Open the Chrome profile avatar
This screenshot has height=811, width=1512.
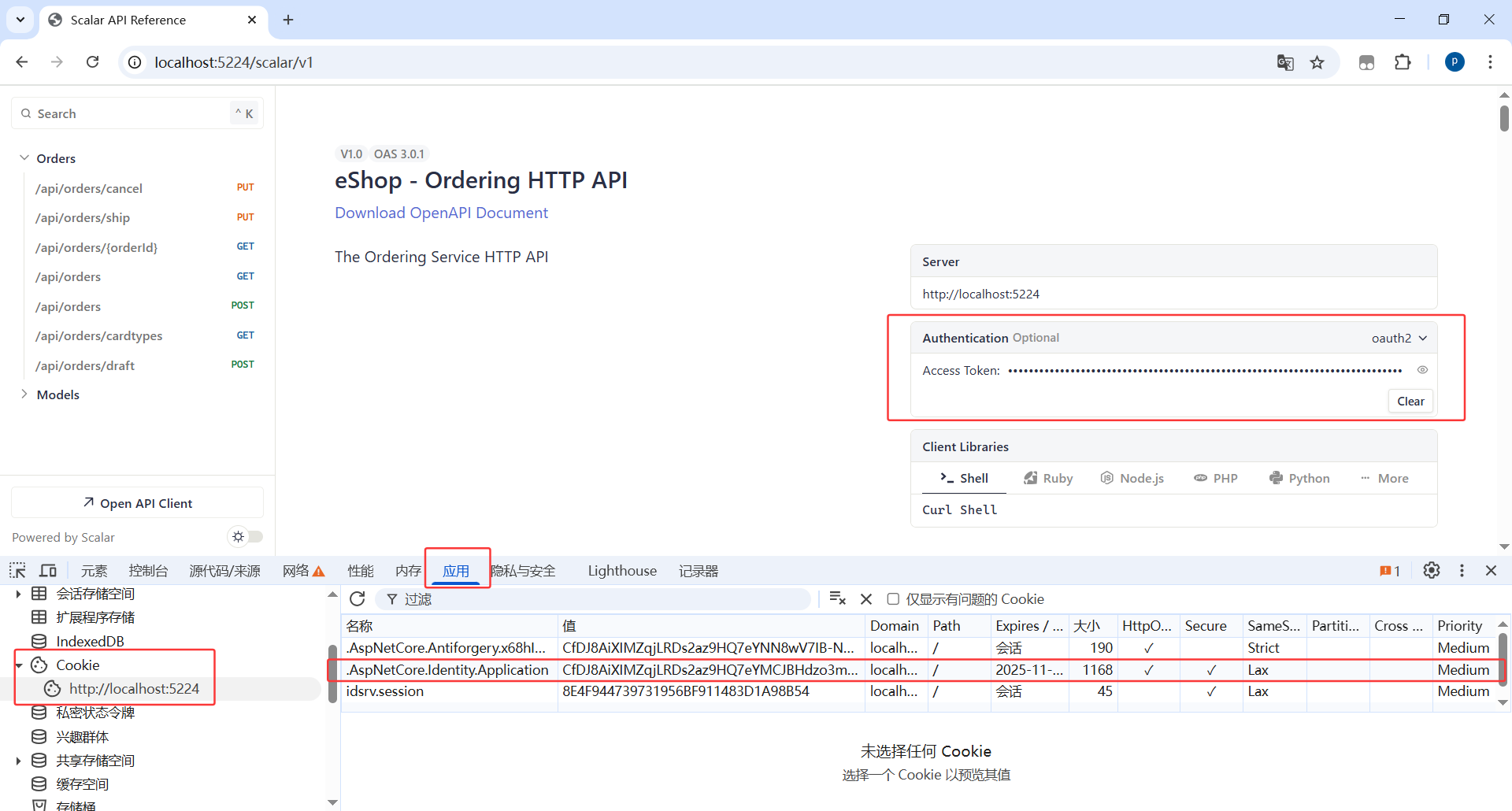[x=1455, y=62]
